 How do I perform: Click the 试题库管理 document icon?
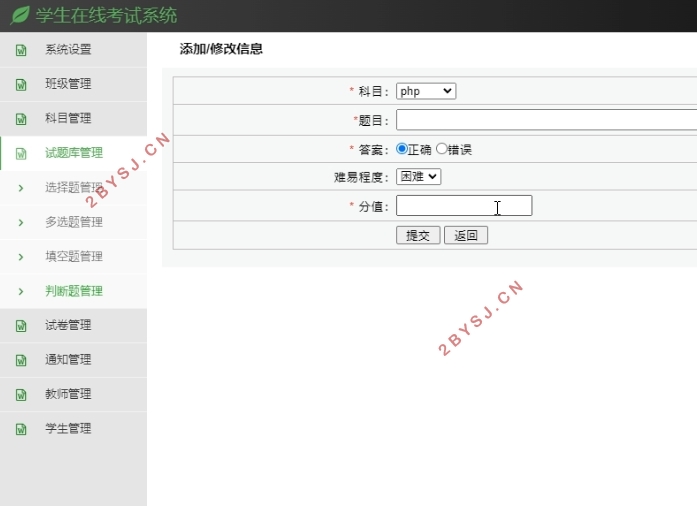[x=21, y=153]
